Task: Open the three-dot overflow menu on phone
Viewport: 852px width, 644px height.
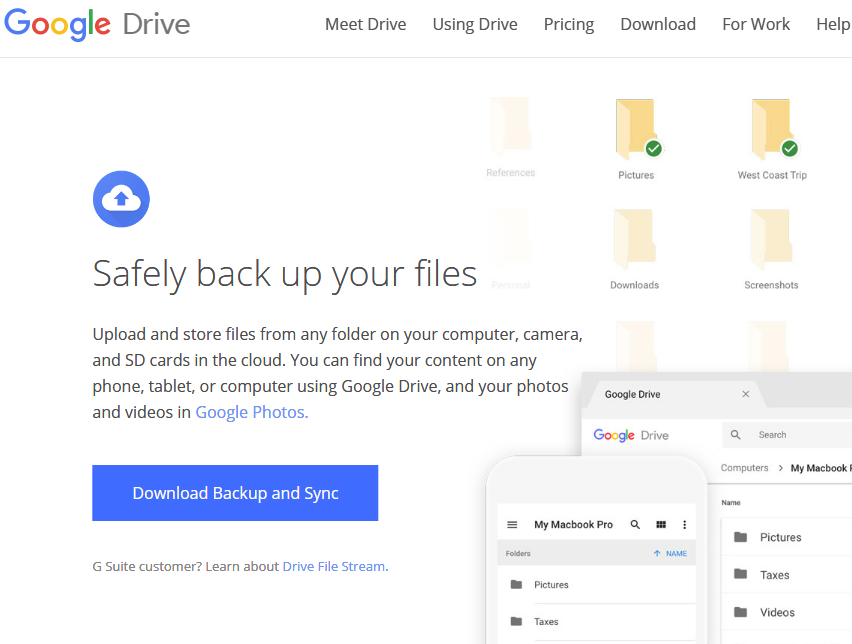Action: coord(685,524)
